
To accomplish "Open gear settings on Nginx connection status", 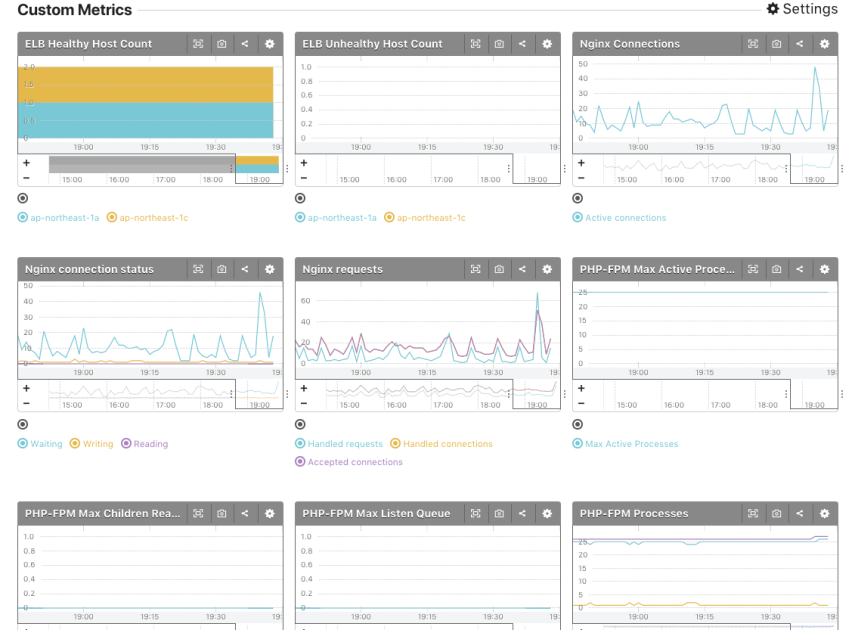I will coord(269,269).
